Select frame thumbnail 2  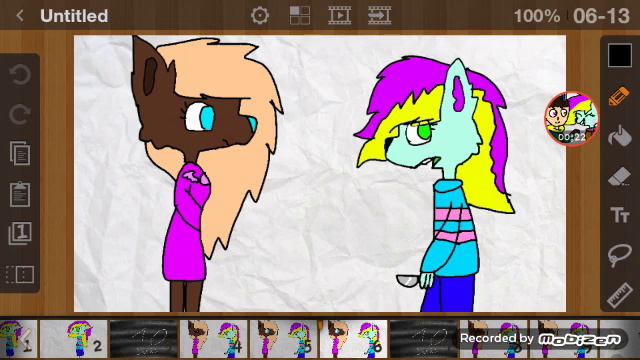[74, 338]
